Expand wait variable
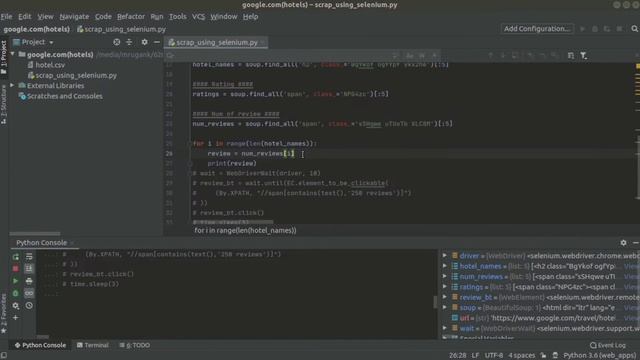 (x=445, y=328)
